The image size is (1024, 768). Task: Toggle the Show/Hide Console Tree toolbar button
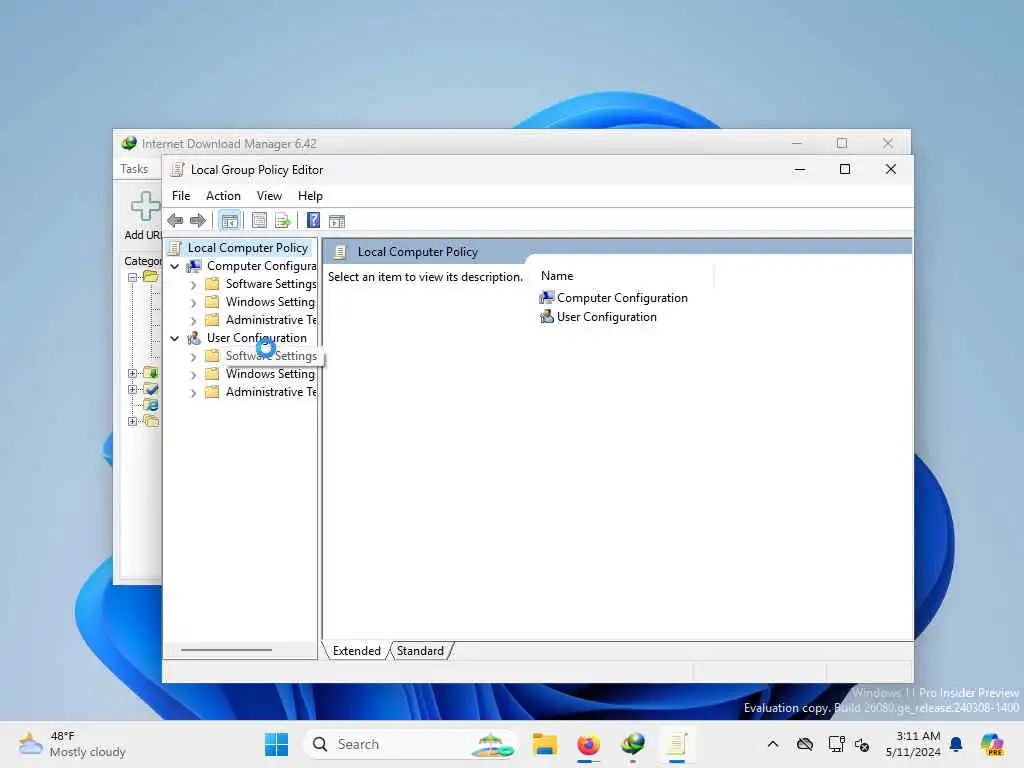pyautogui.click(x=230, y=221)
